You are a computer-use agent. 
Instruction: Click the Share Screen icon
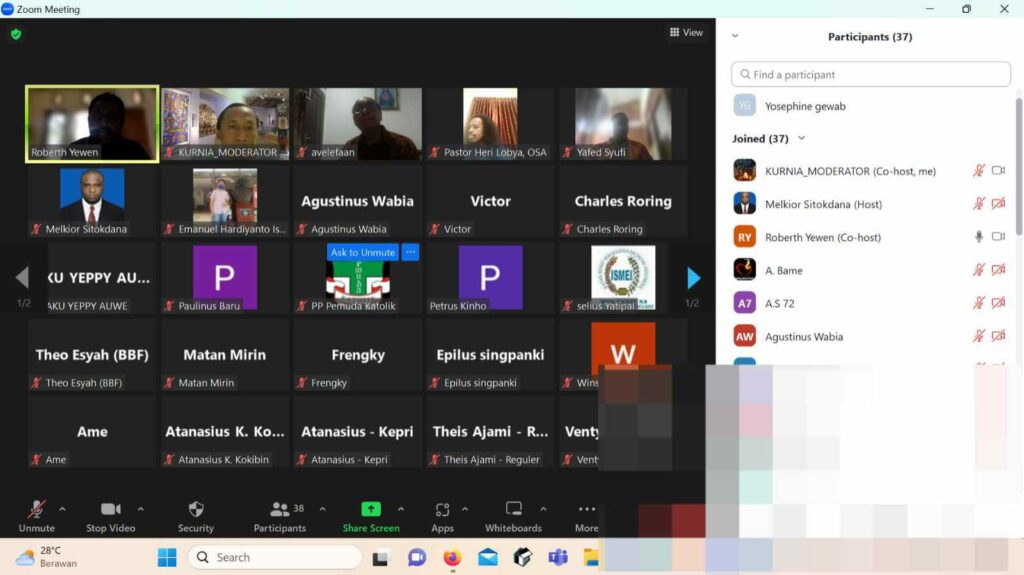(x=371, y=510)
